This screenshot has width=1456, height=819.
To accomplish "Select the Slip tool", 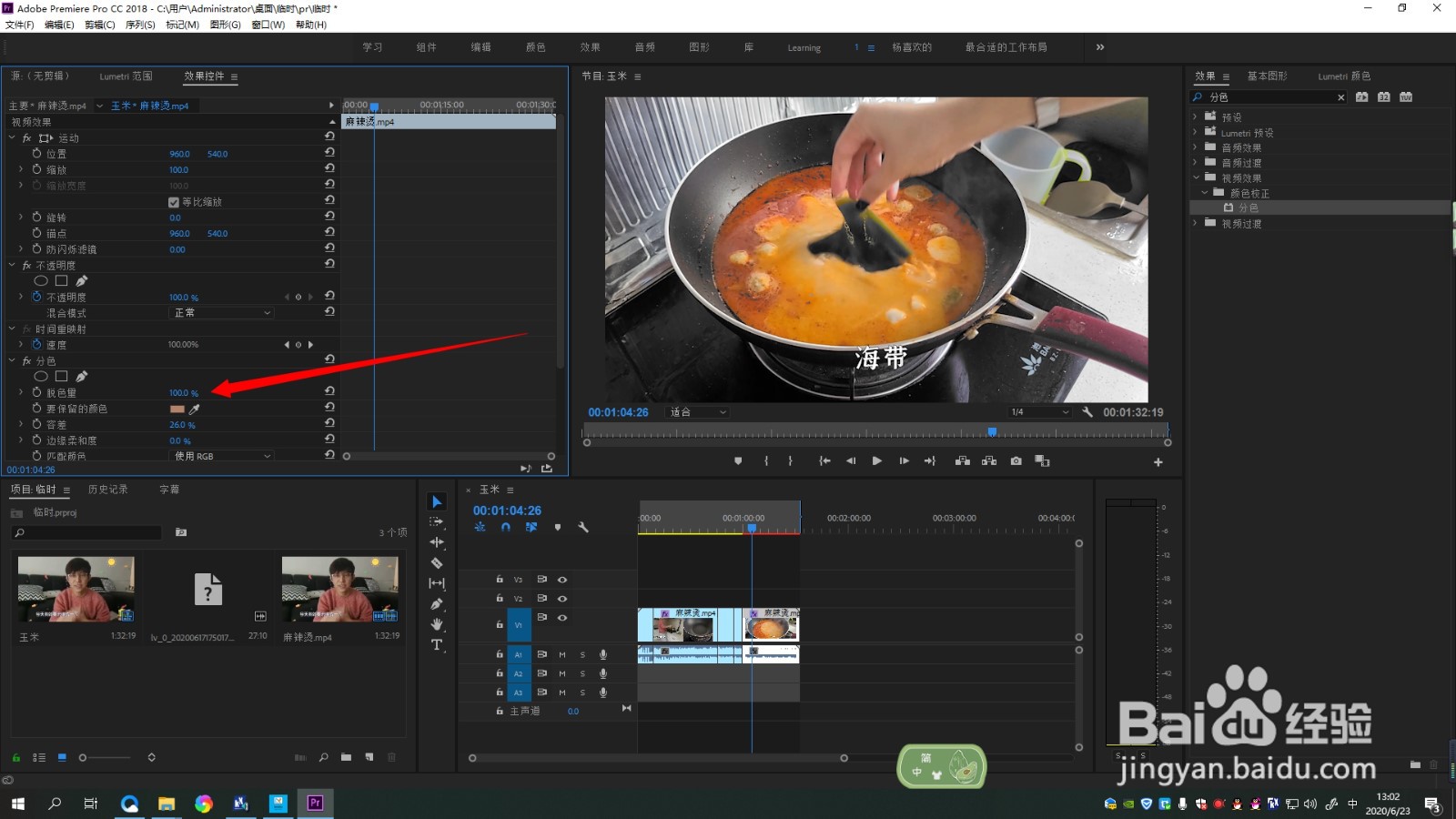I will pos(437,583).
